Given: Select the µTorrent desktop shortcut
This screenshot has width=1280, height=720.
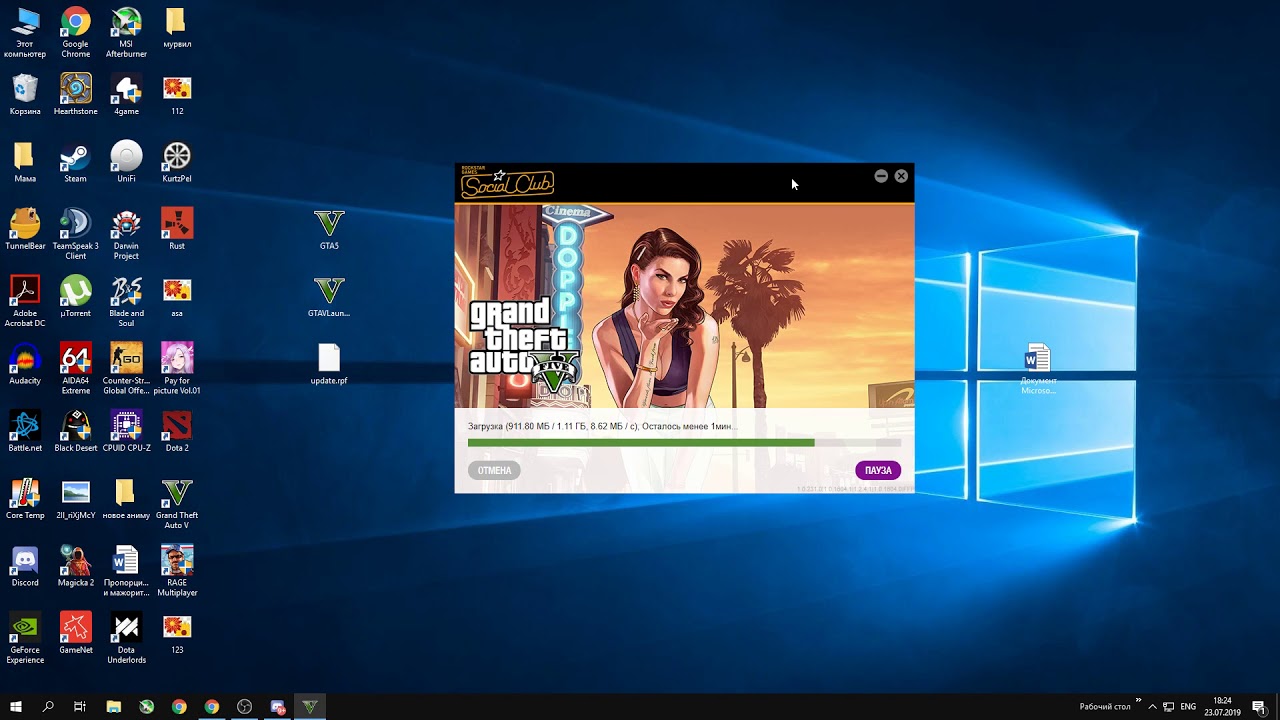Looking at the screenshot, I should [75, 296].
